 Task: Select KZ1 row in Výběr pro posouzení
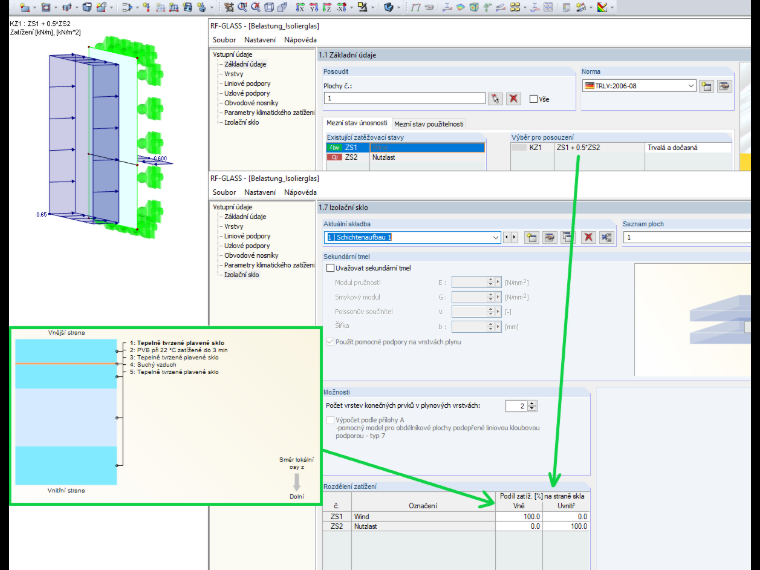621,147
